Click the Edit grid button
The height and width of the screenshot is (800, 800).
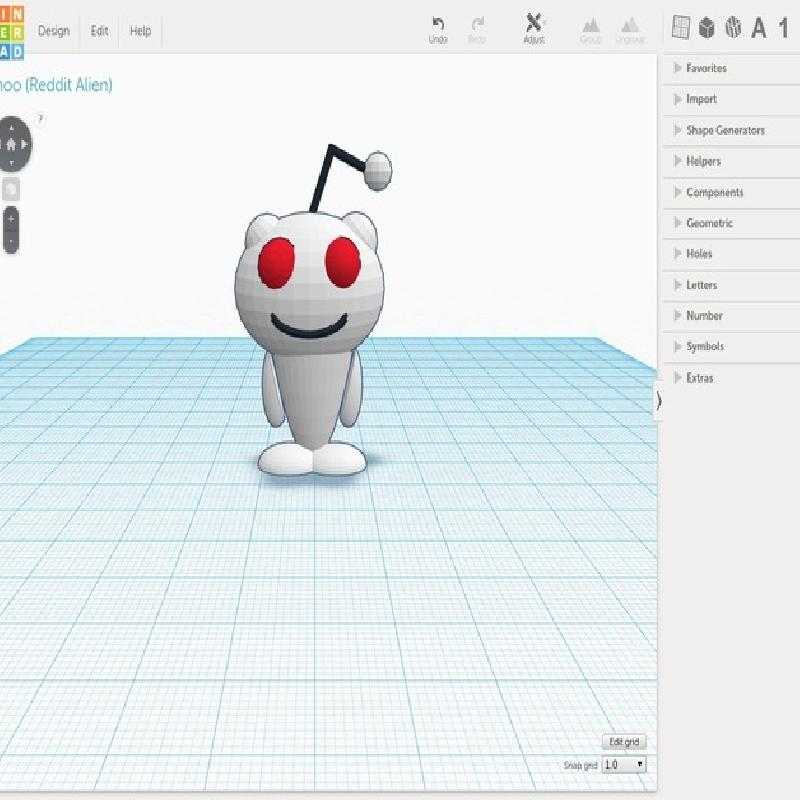pos(624,742)
